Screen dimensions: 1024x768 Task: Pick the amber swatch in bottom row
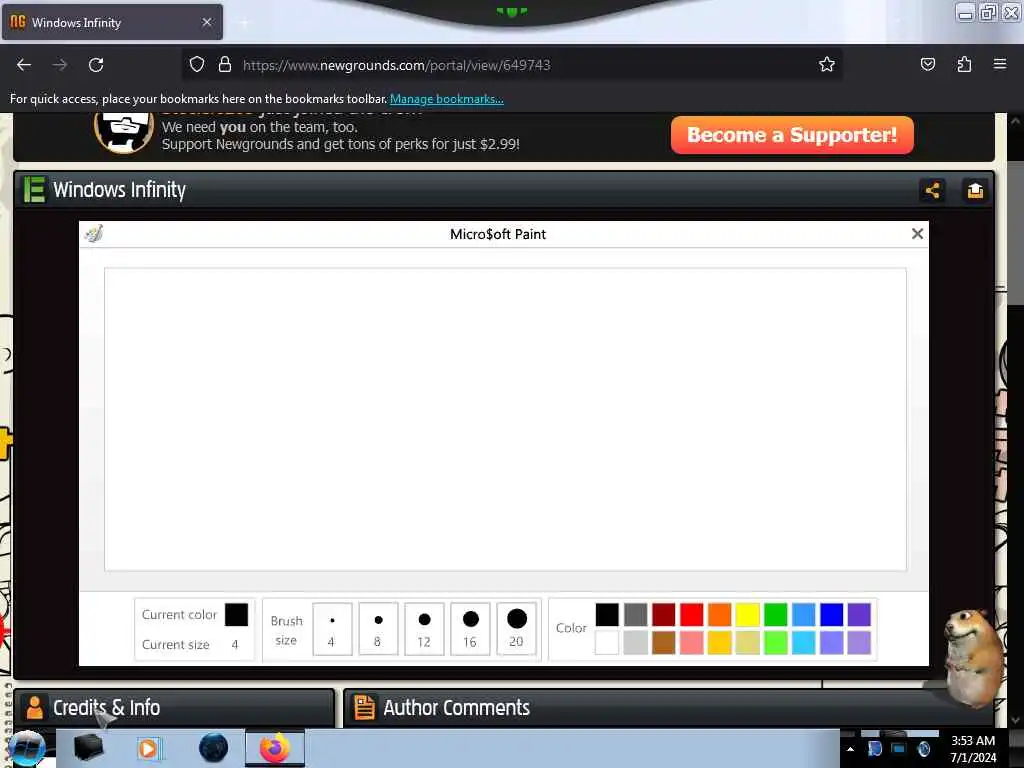720,643
